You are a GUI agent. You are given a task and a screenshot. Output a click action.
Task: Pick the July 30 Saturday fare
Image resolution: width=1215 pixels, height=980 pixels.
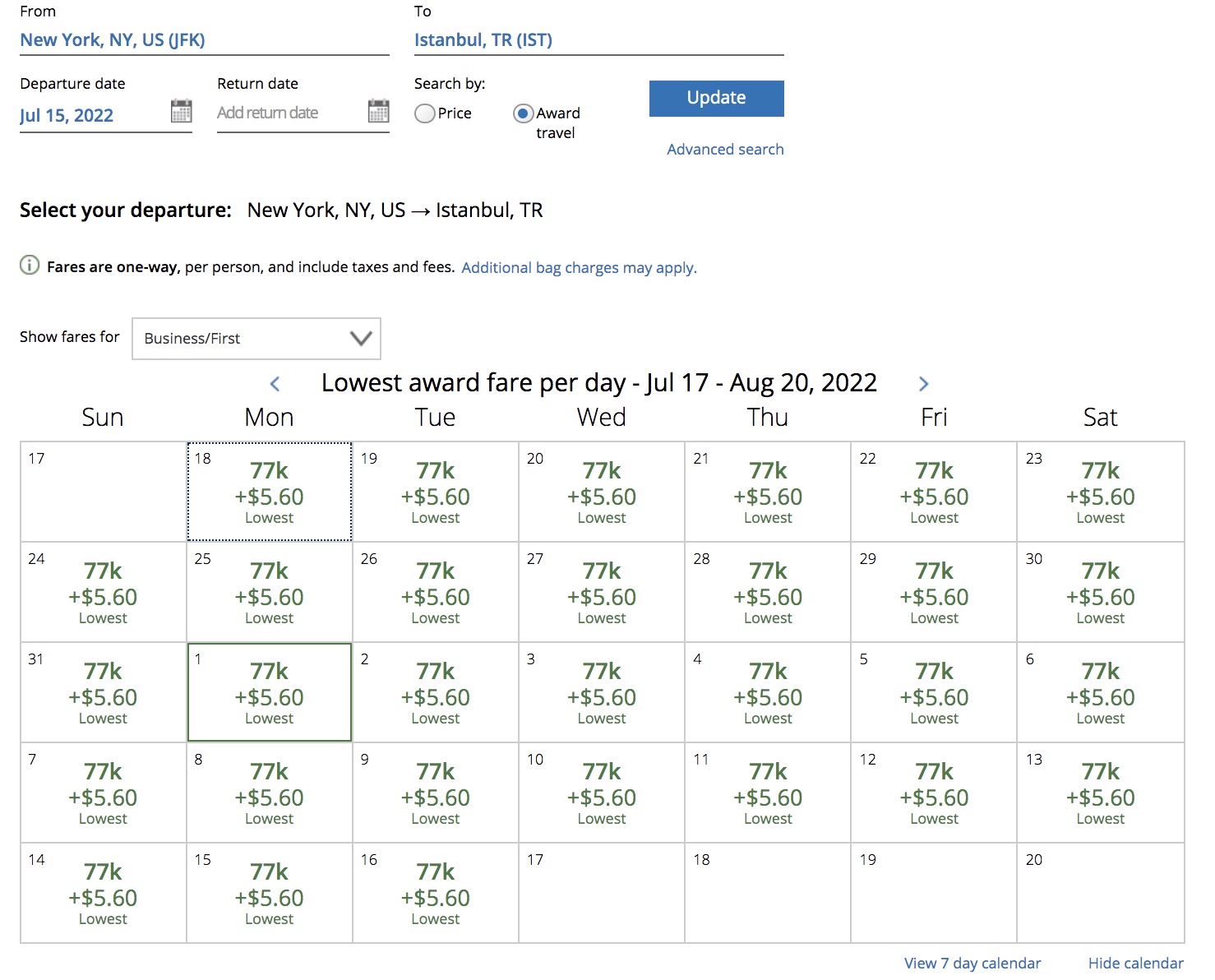pyautogui.click(x=1100, y=593)
